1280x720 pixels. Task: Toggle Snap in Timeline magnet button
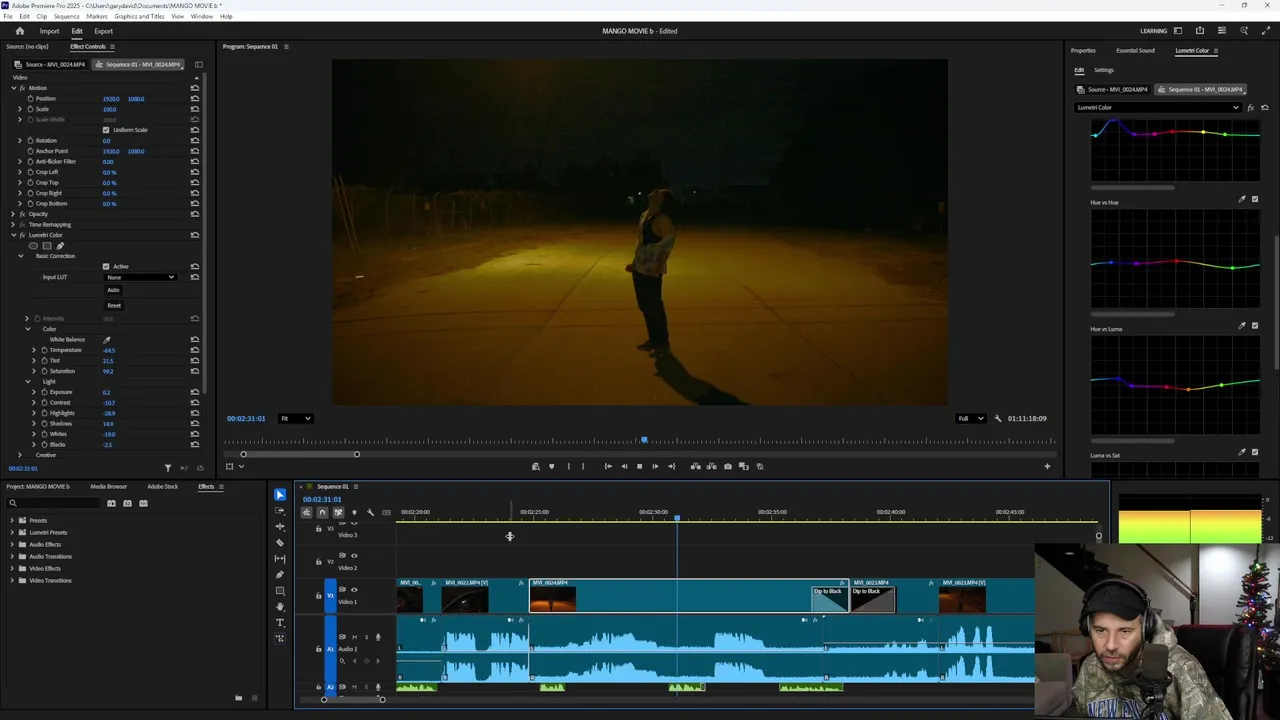tap(322, 512)
